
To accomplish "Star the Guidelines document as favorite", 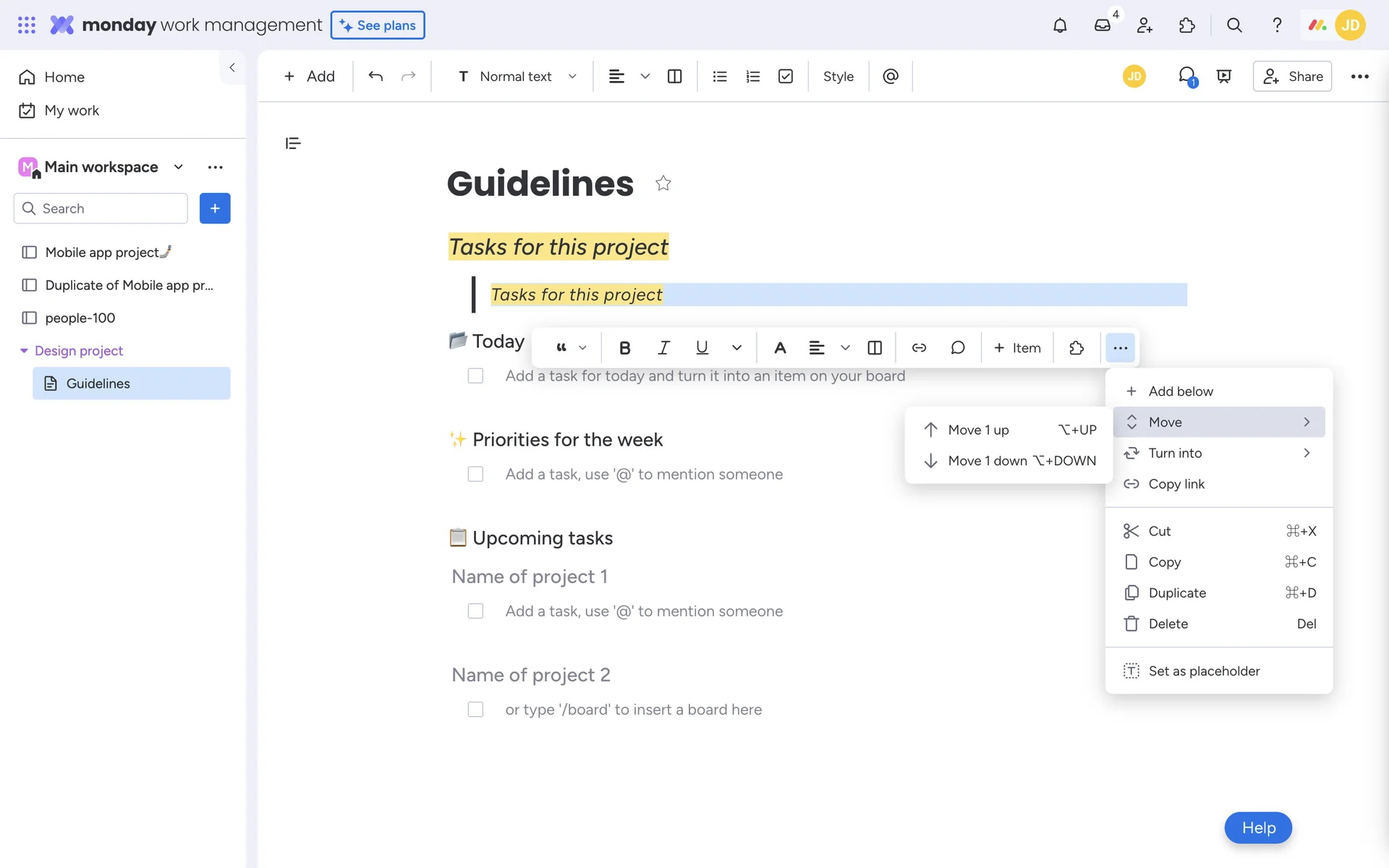I will pyautogui.click(x=663, y=183).
